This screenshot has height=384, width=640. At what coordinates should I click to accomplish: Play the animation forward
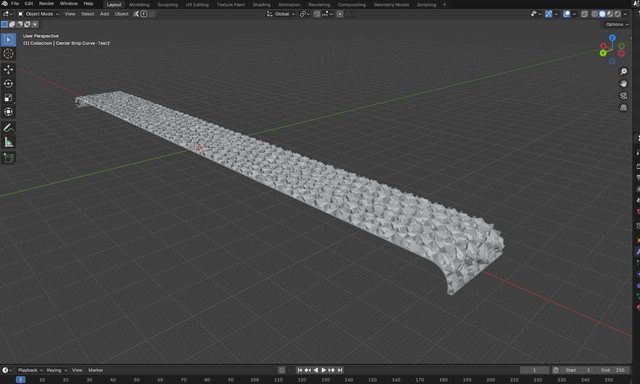324,370
